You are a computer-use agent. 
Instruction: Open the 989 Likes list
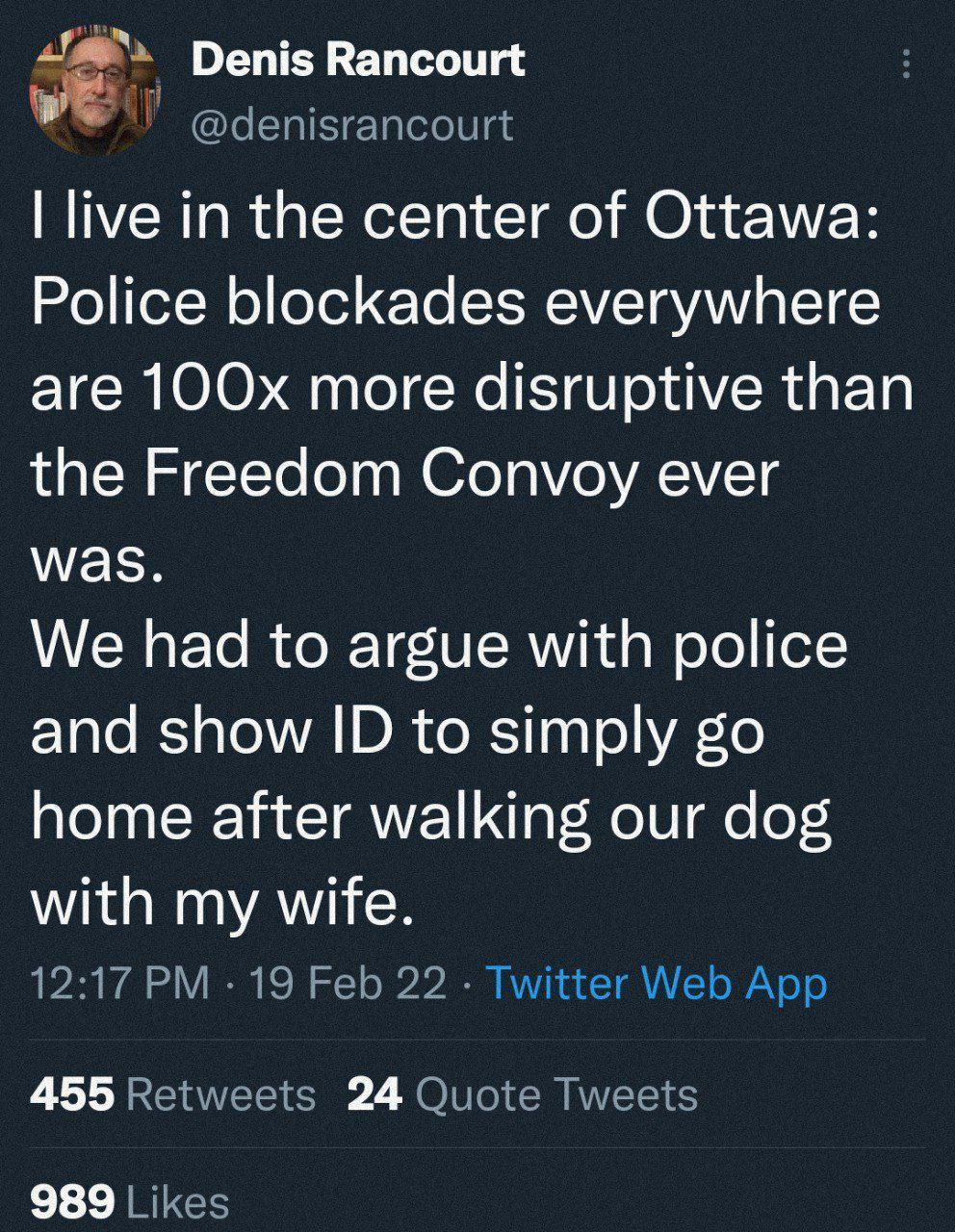tap(130, 1201)
